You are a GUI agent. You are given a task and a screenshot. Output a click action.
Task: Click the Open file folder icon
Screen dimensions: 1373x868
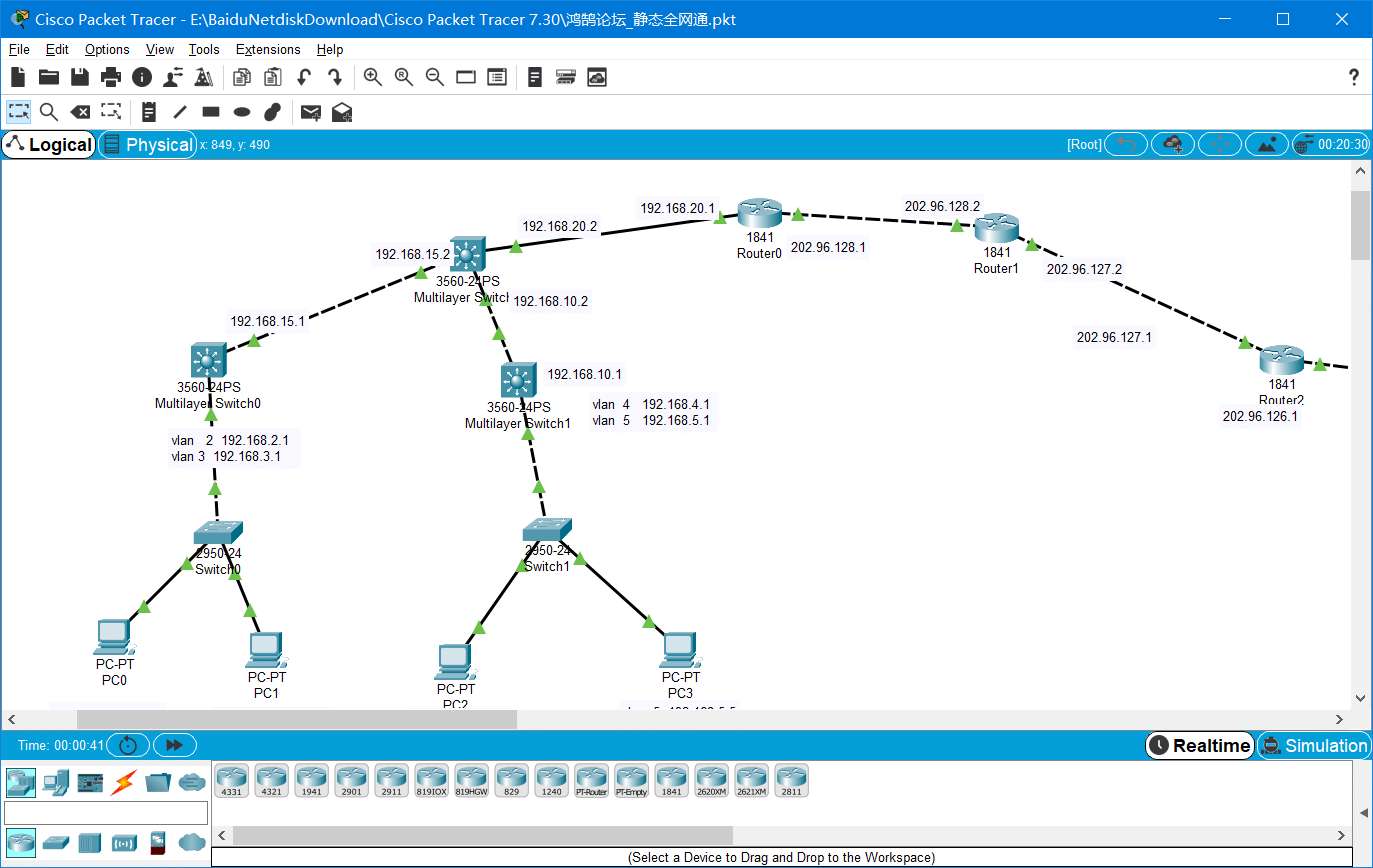(49, 77)
